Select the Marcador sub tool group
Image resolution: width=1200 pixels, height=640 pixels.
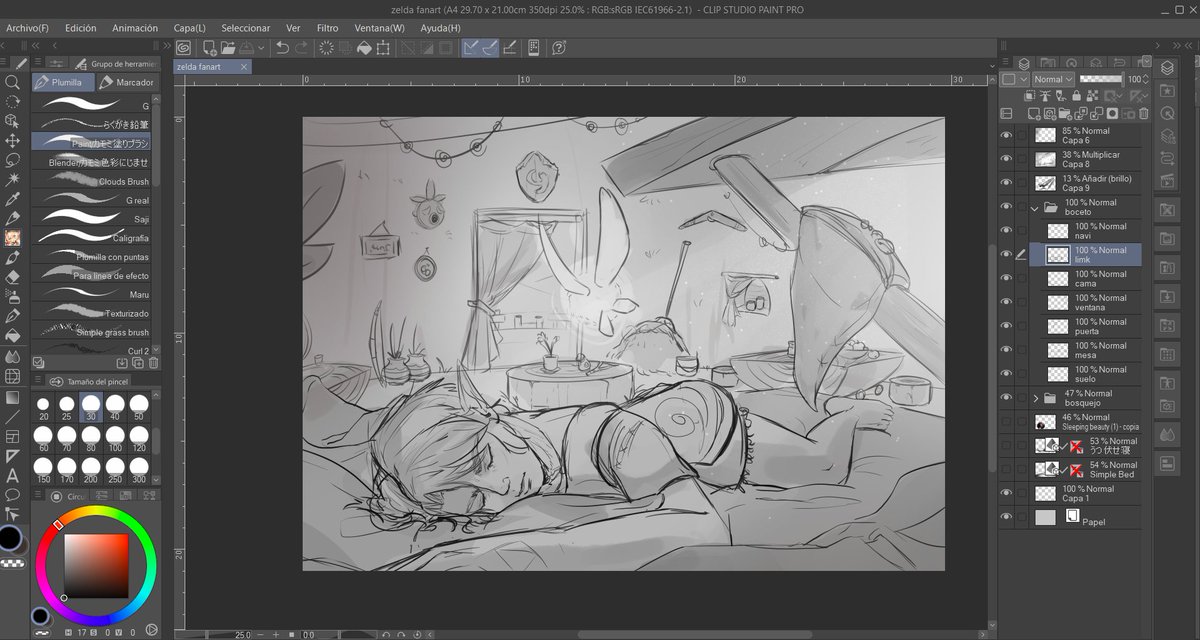127,82
